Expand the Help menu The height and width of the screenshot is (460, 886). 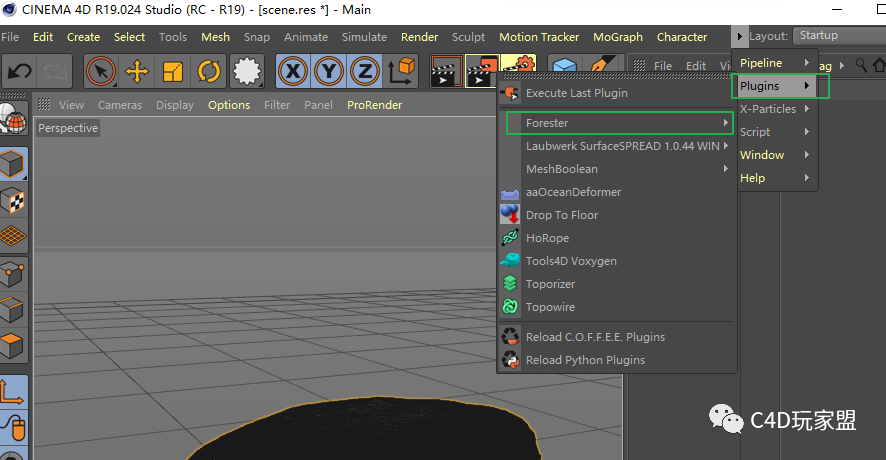[775, 178]
